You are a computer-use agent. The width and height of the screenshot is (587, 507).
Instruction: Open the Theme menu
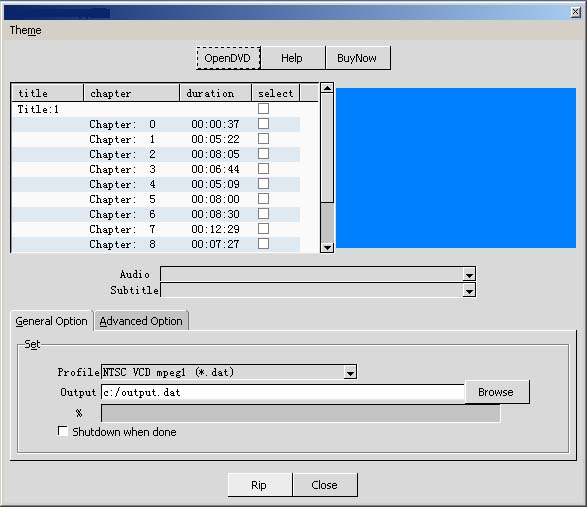pyautogui.click(x=25, y=30)
